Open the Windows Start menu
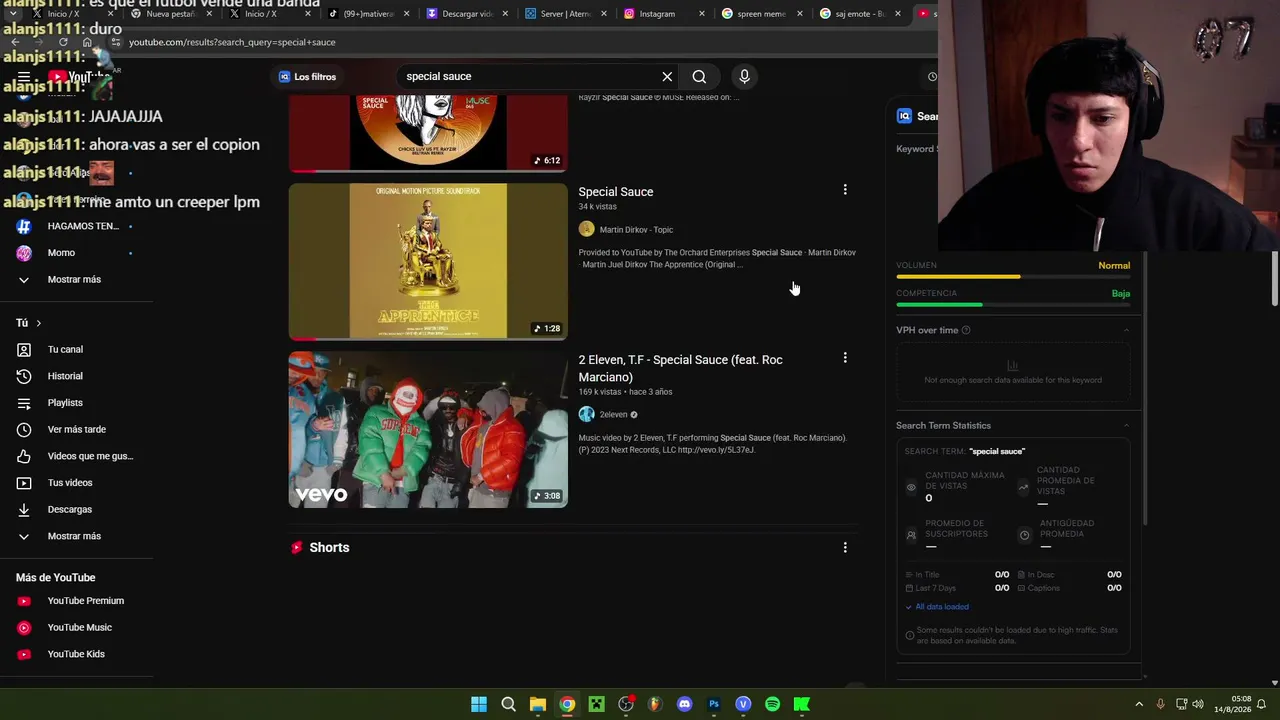The height and width of the screenshot is (720, 1280). point(479,704)
